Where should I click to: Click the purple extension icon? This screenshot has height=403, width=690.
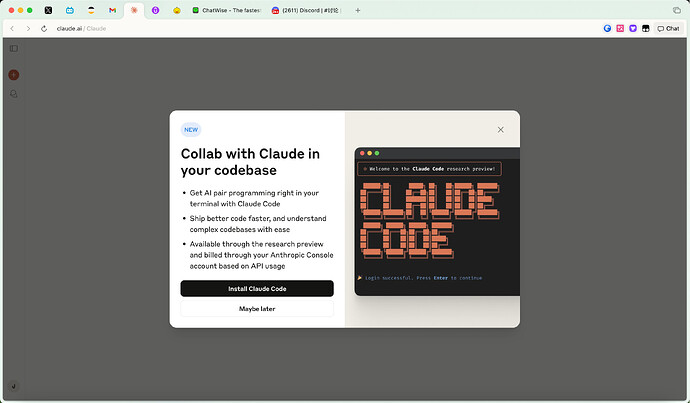click(633, 29)
